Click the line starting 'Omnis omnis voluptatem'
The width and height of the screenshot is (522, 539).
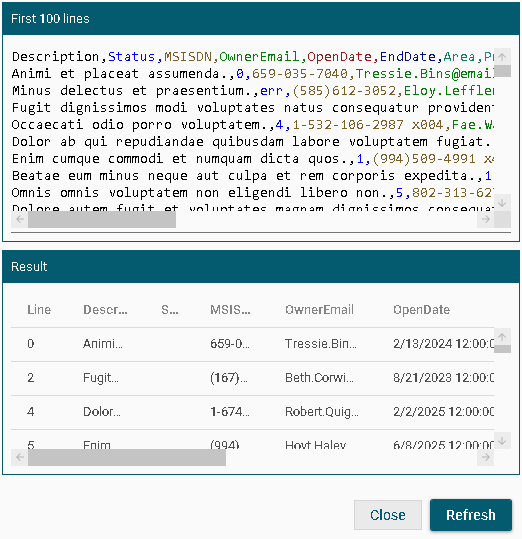[253, 193]
